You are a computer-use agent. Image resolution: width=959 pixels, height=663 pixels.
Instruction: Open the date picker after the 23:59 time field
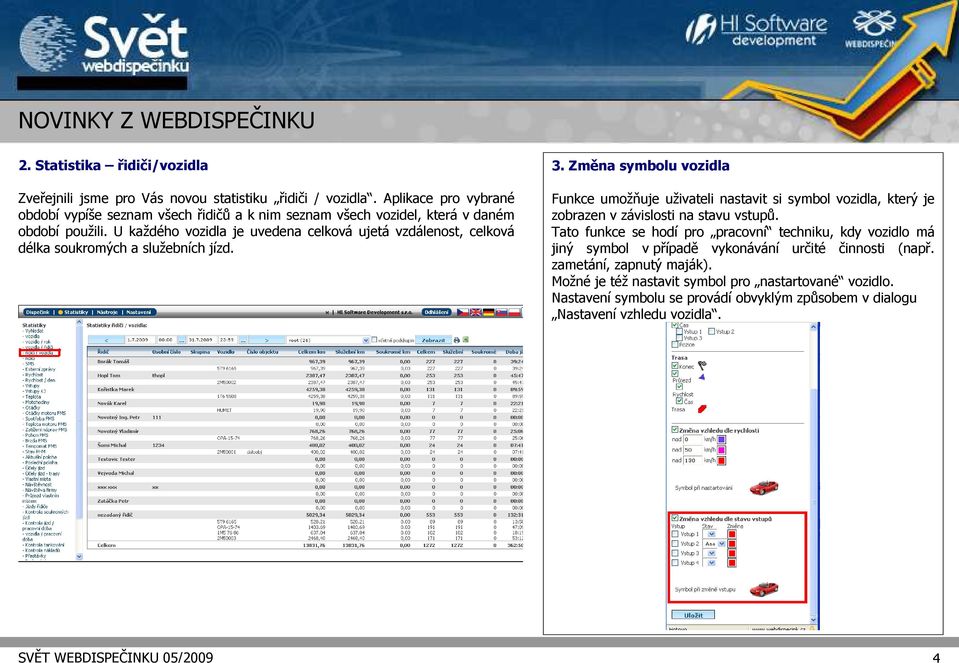[242, 340]
